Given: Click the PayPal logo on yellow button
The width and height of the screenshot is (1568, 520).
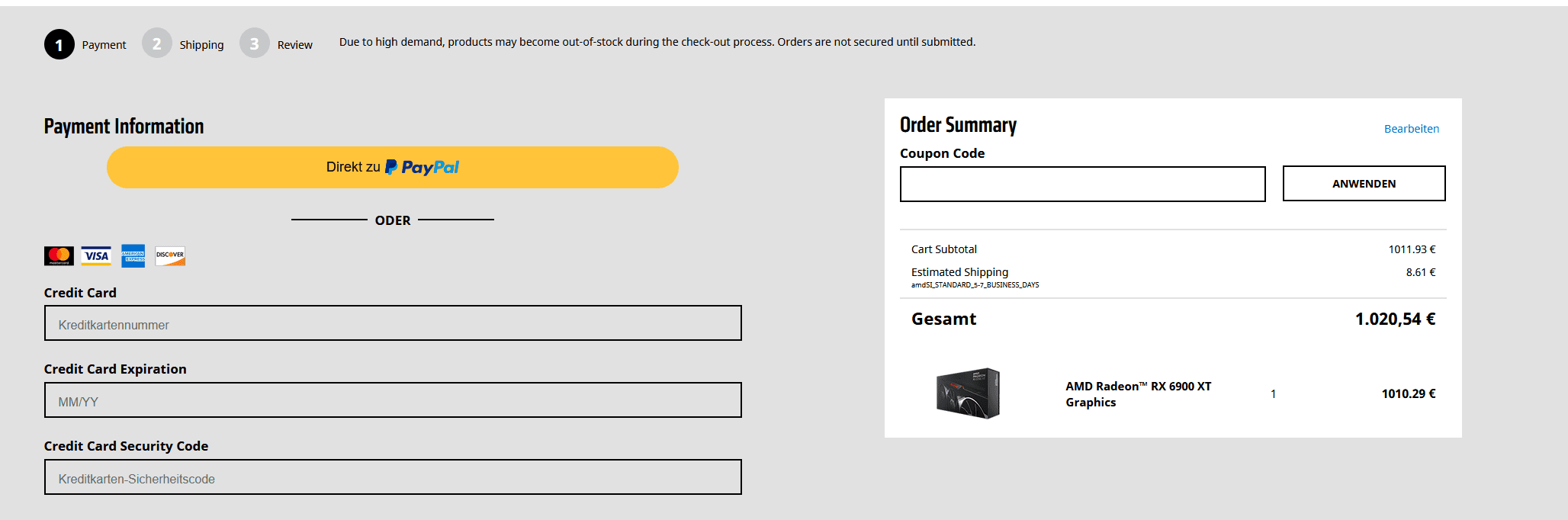Looking at the screenshot, I should [x=422, y=167].
